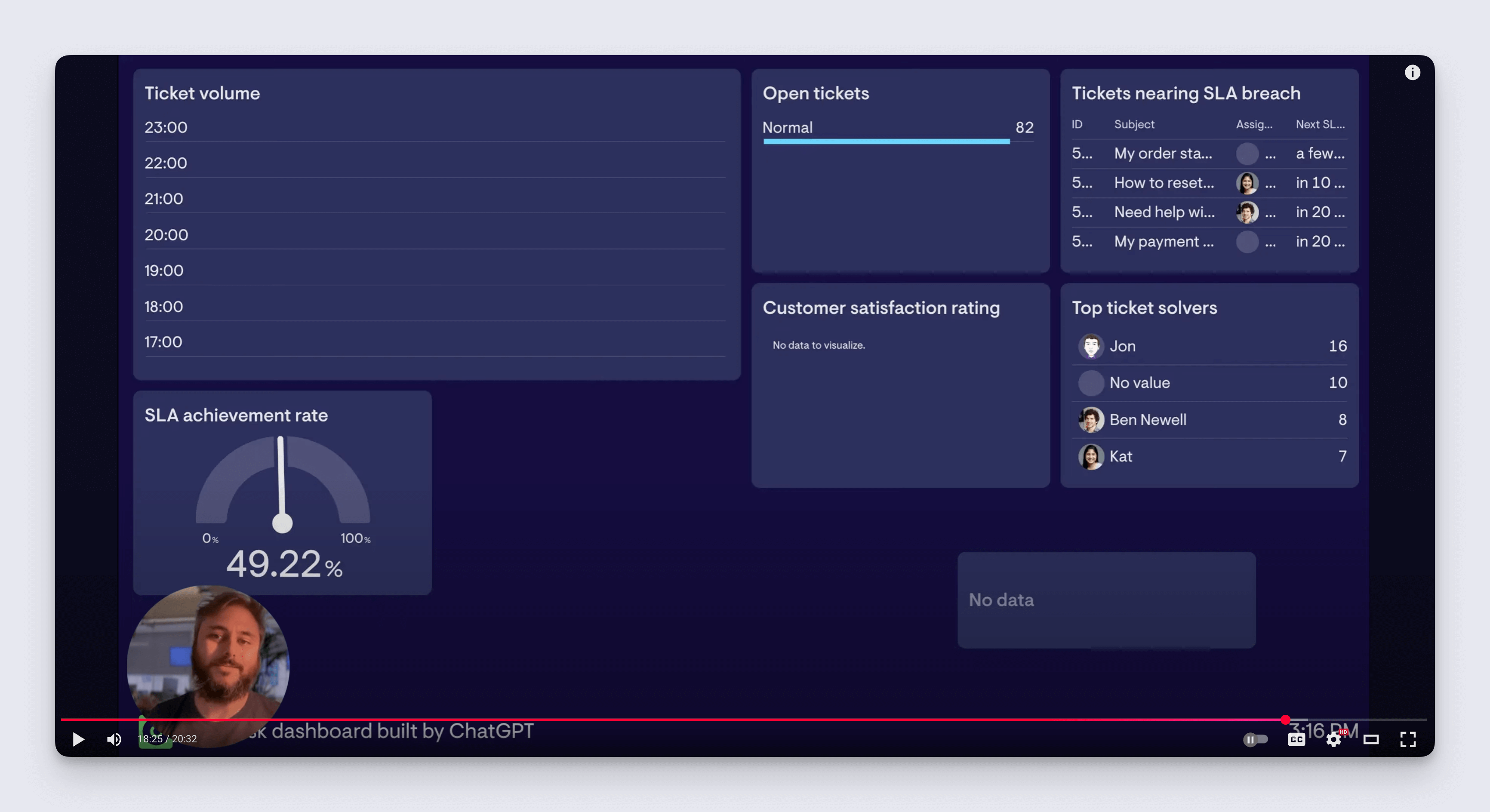This screenshot has height=812, width=1490.
Task: Click the red progress bar scrubber
Action: [x=1285, y=720]
